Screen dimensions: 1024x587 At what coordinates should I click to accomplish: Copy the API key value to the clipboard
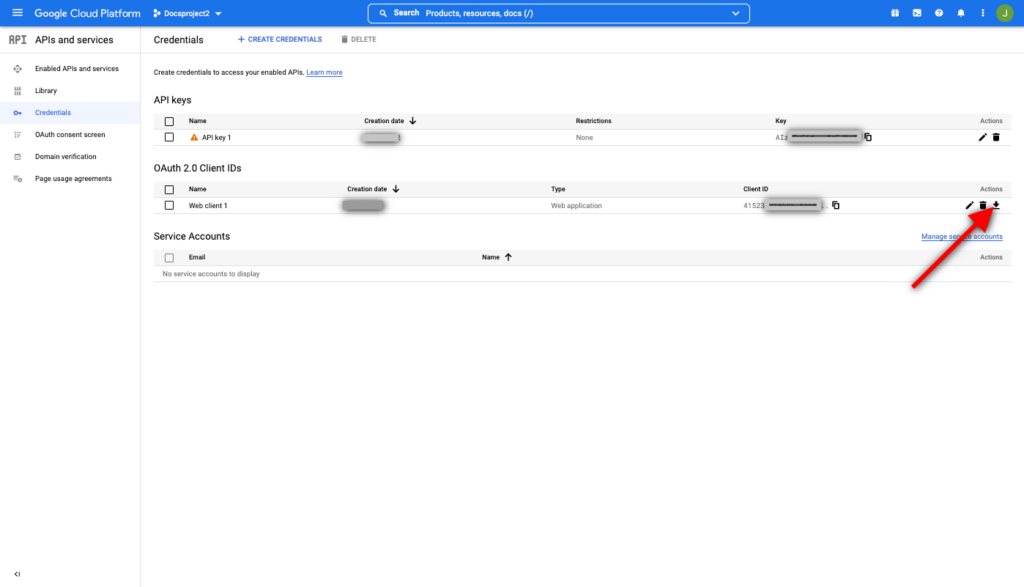coord(868,137)
